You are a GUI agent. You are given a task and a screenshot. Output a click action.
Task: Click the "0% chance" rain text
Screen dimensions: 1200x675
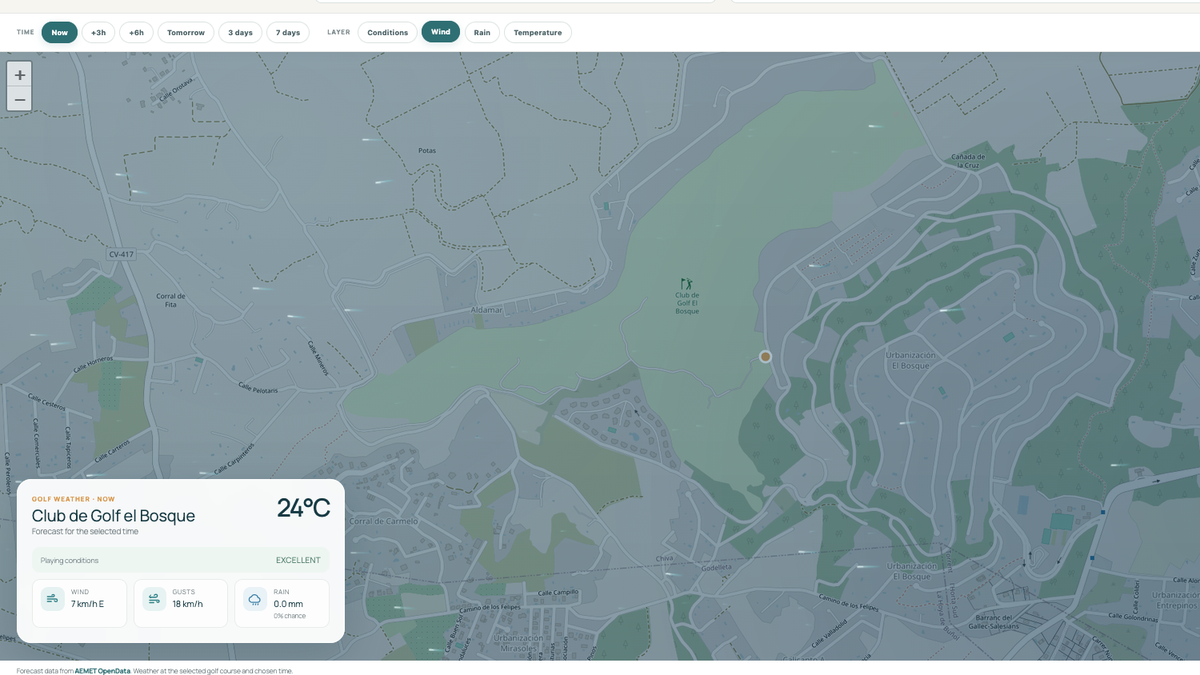click(x=290, y=616)
